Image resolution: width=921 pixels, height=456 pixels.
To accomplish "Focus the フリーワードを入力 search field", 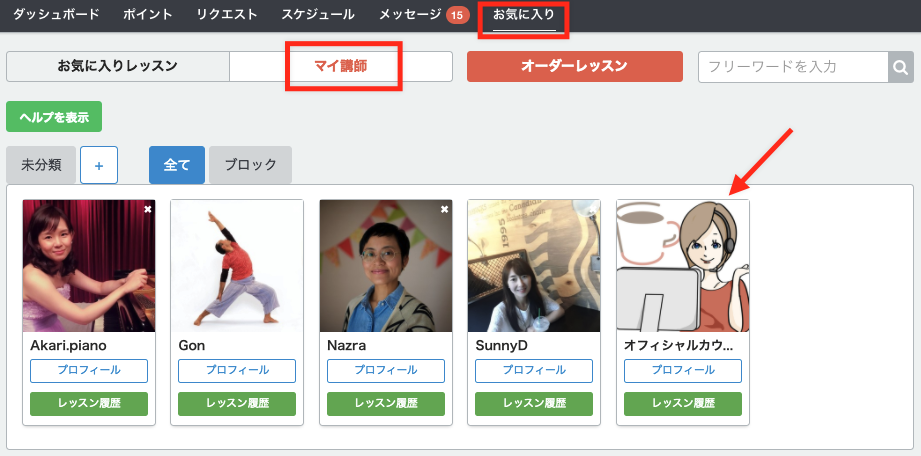I will click(x=793, y=67).
